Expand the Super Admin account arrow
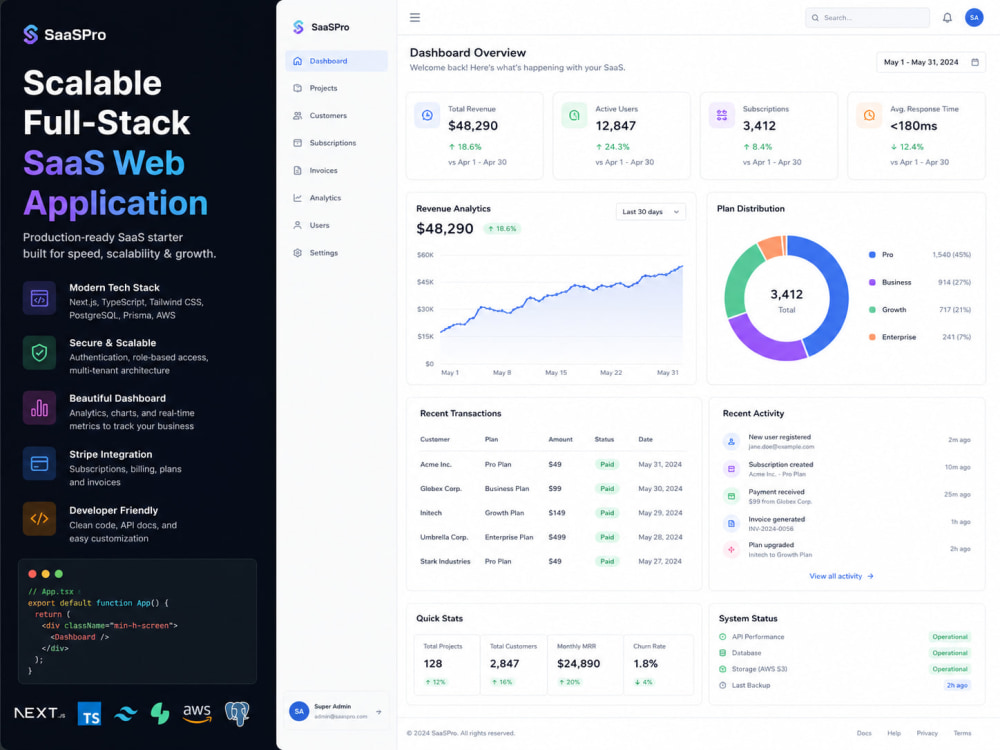Screen dimensions: 1000x750 [x=379, y=712]
